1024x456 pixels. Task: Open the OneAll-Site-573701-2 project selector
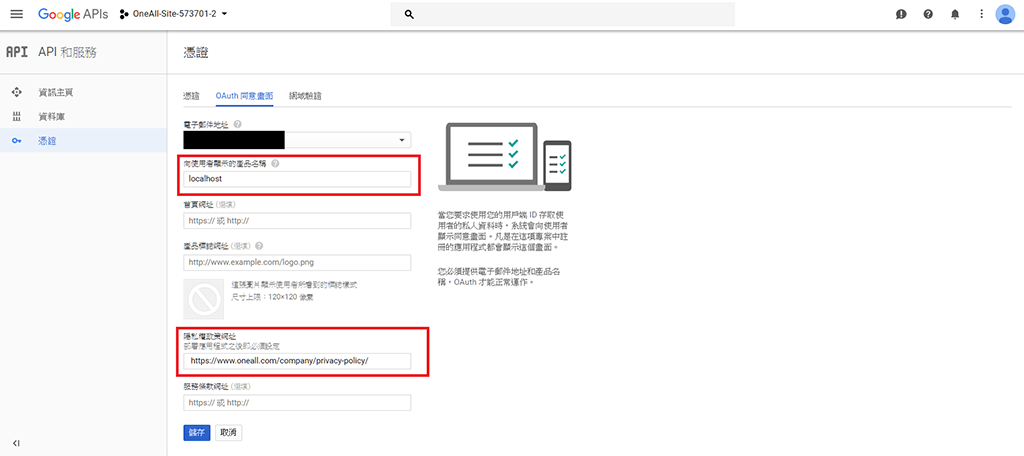[x=173, y=14]
